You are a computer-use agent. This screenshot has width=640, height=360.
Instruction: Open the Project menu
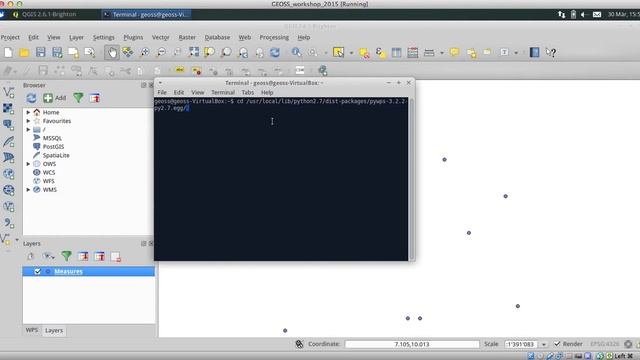click(x=10, y=37)
